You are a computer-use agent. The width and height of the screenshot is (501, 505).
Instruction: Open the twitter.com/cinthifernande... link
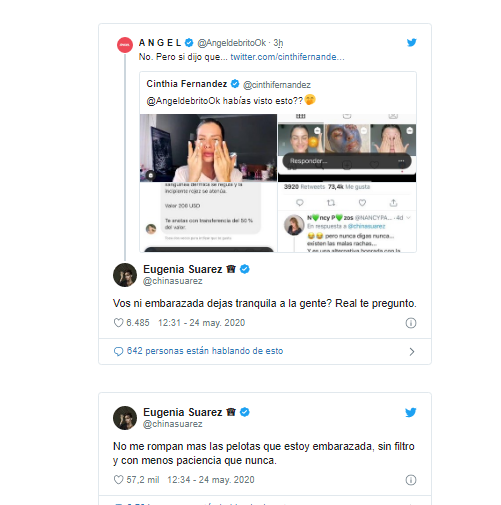click(287, 57)
